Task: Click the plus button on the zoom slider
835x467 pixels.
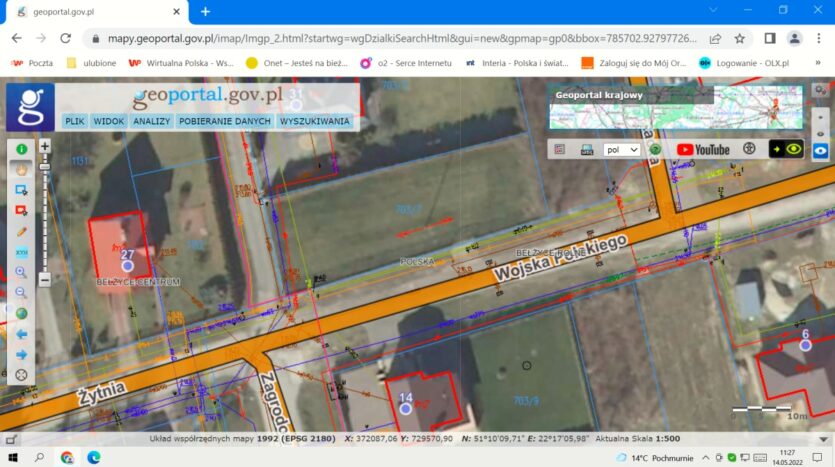Action: [45, 146]
